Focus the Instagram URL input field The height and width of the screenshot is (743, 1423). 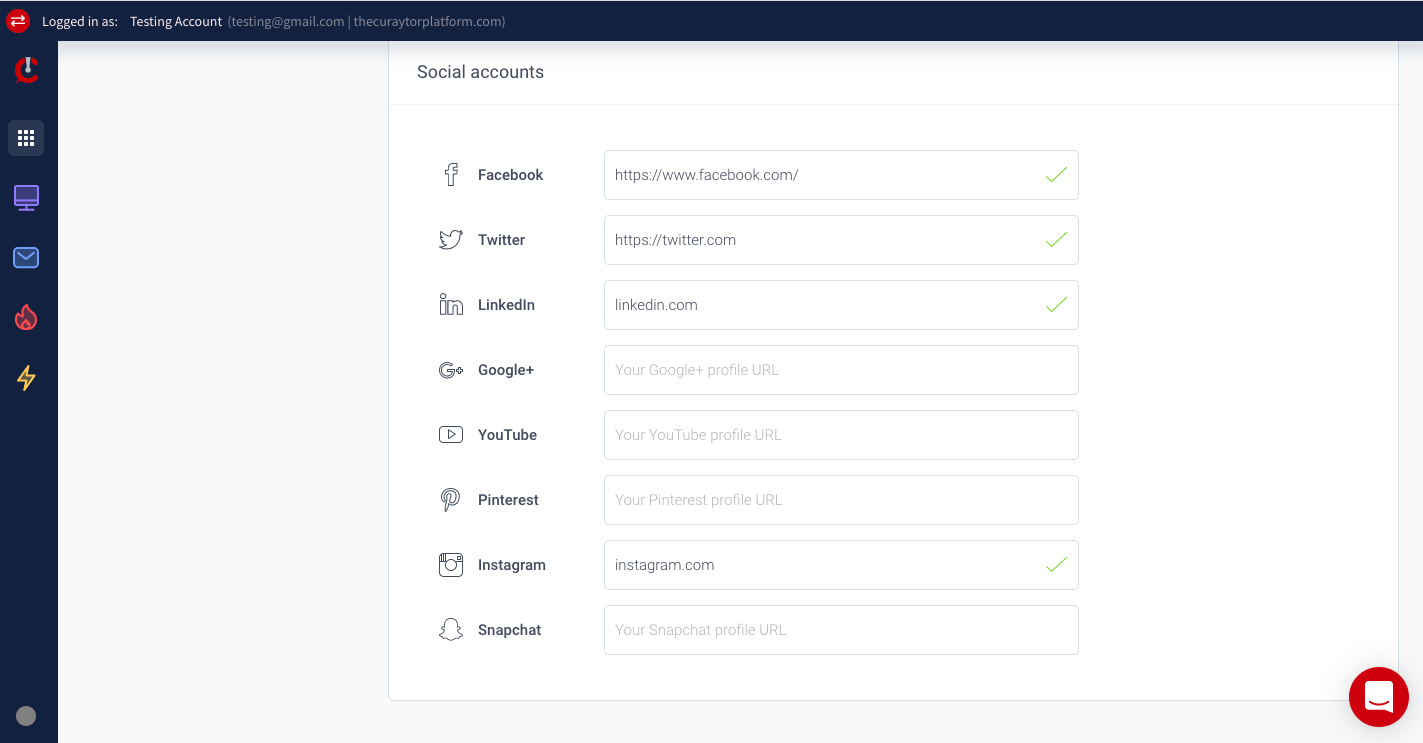point(841,565)
